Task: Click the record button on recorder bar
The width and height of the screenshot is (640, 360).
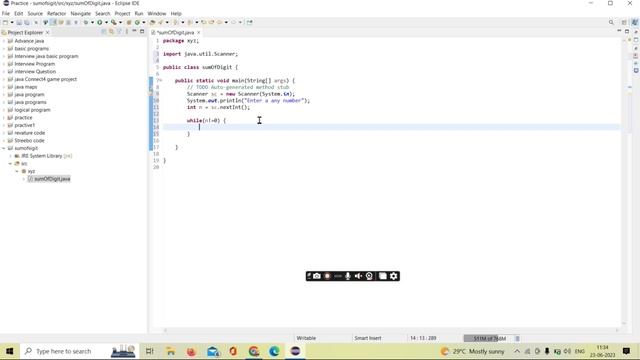Action: 327,276
